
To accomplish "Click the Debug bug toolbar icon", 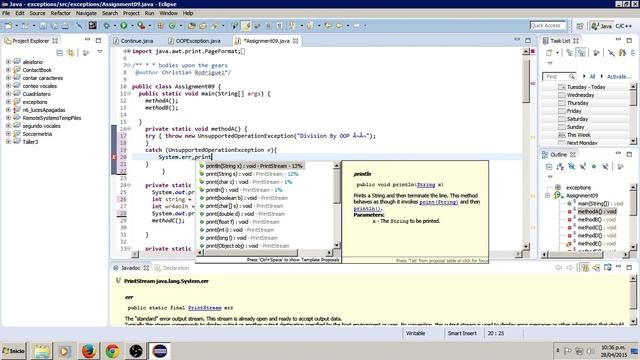I will 107,26.
